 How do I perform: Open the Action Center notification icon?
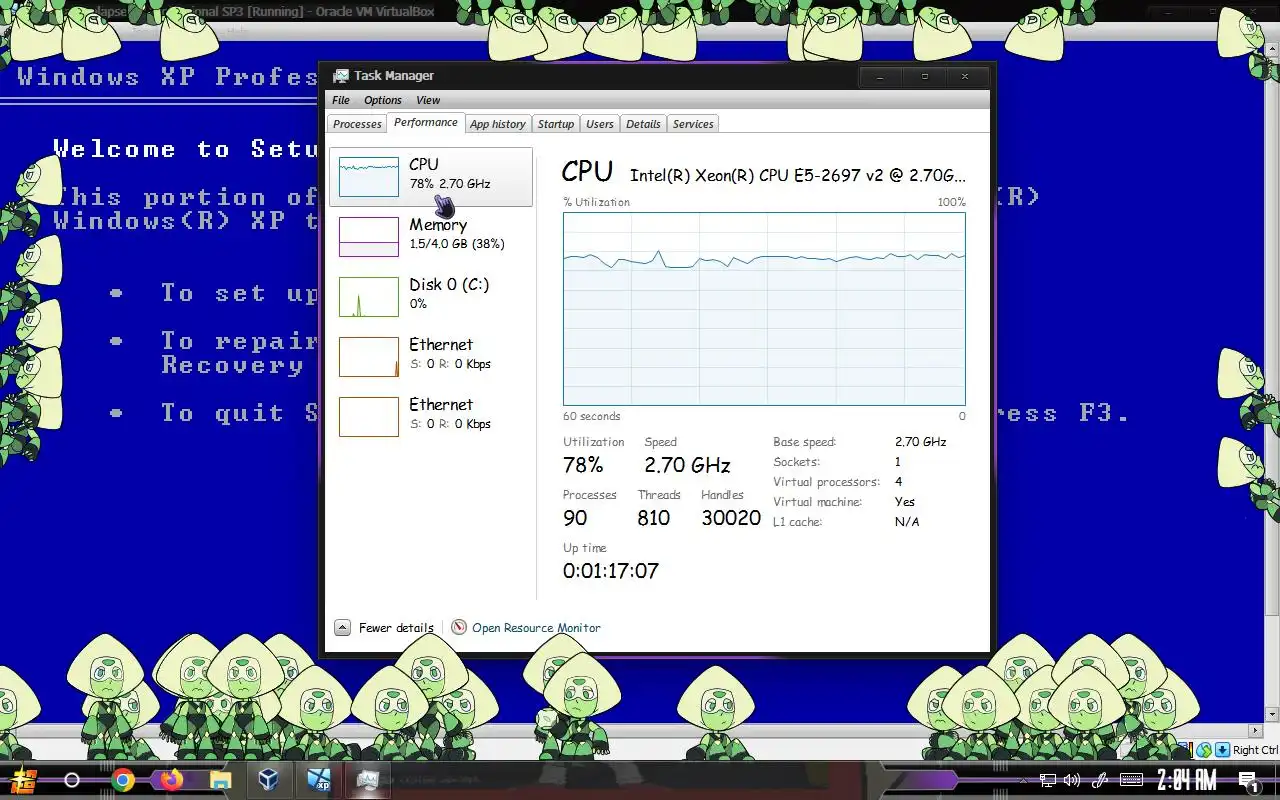1249,781
